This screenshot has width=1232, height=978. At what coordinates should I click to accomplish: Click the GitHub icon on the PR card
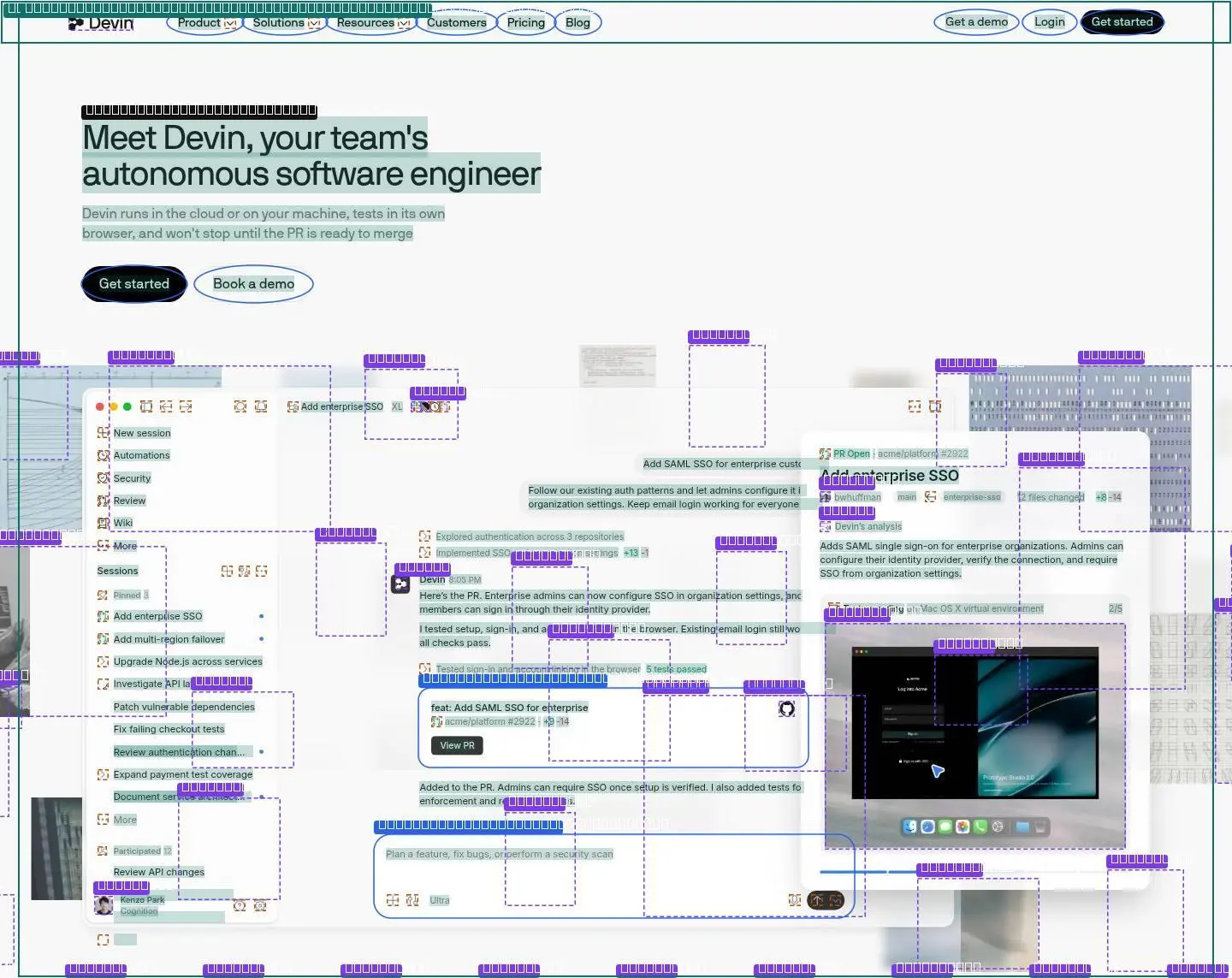tap(787, 708)
